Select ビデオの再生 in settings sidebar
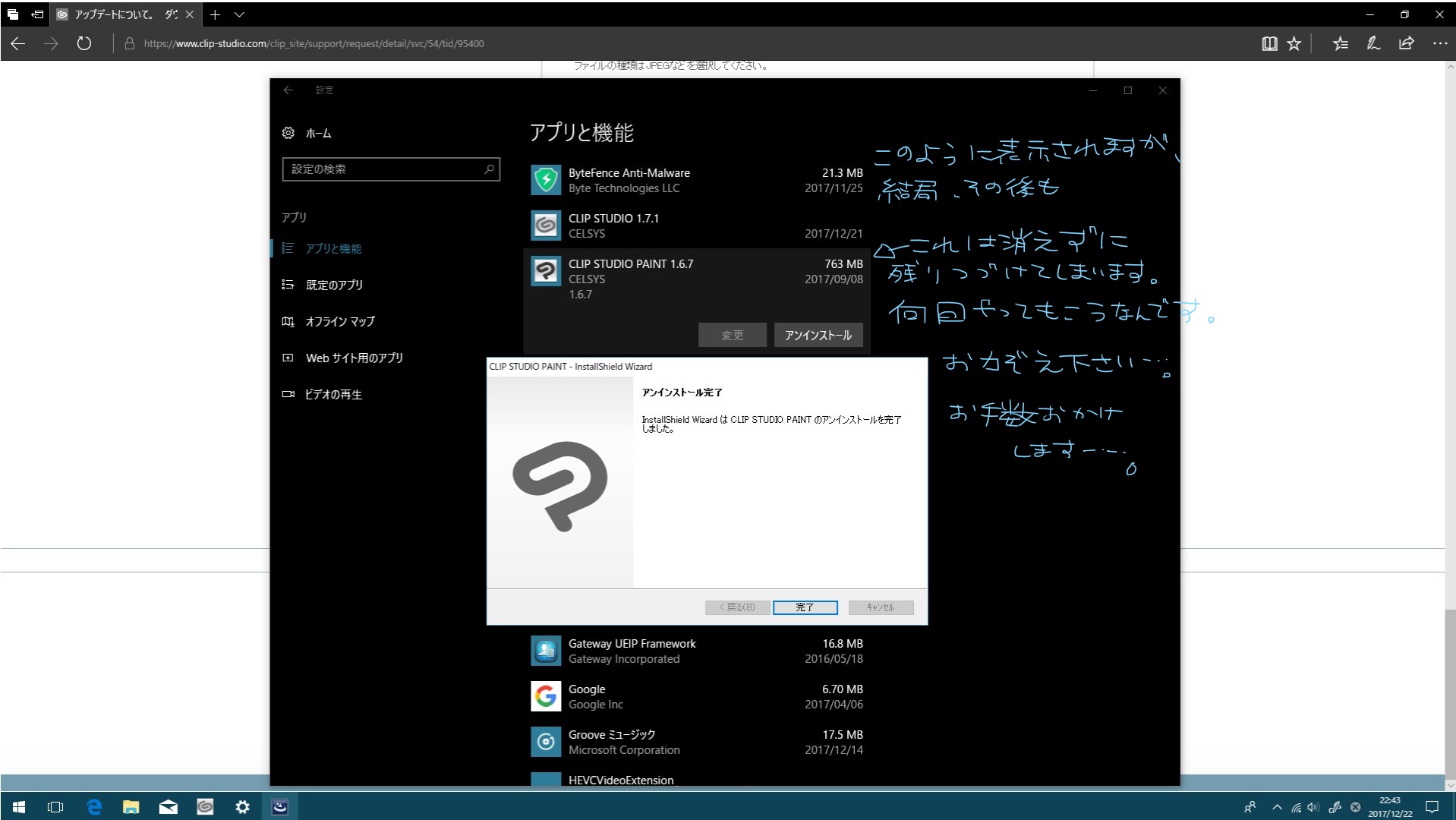Viewport: 1456px width, 820px height. [333, 394]
